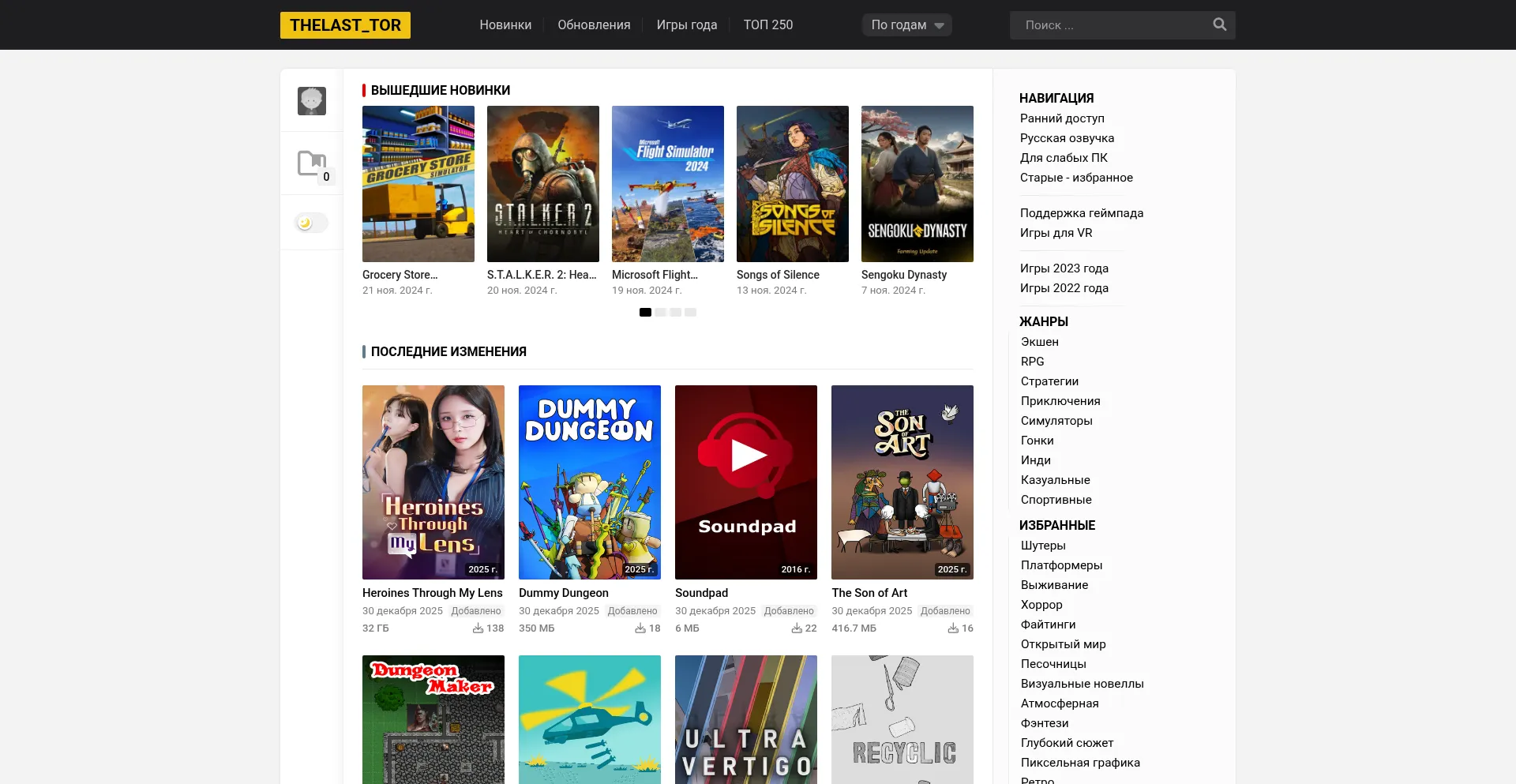Select the 'Экшен' genre
This screenshot has width=1516, height=784.
click(1040, 342)
